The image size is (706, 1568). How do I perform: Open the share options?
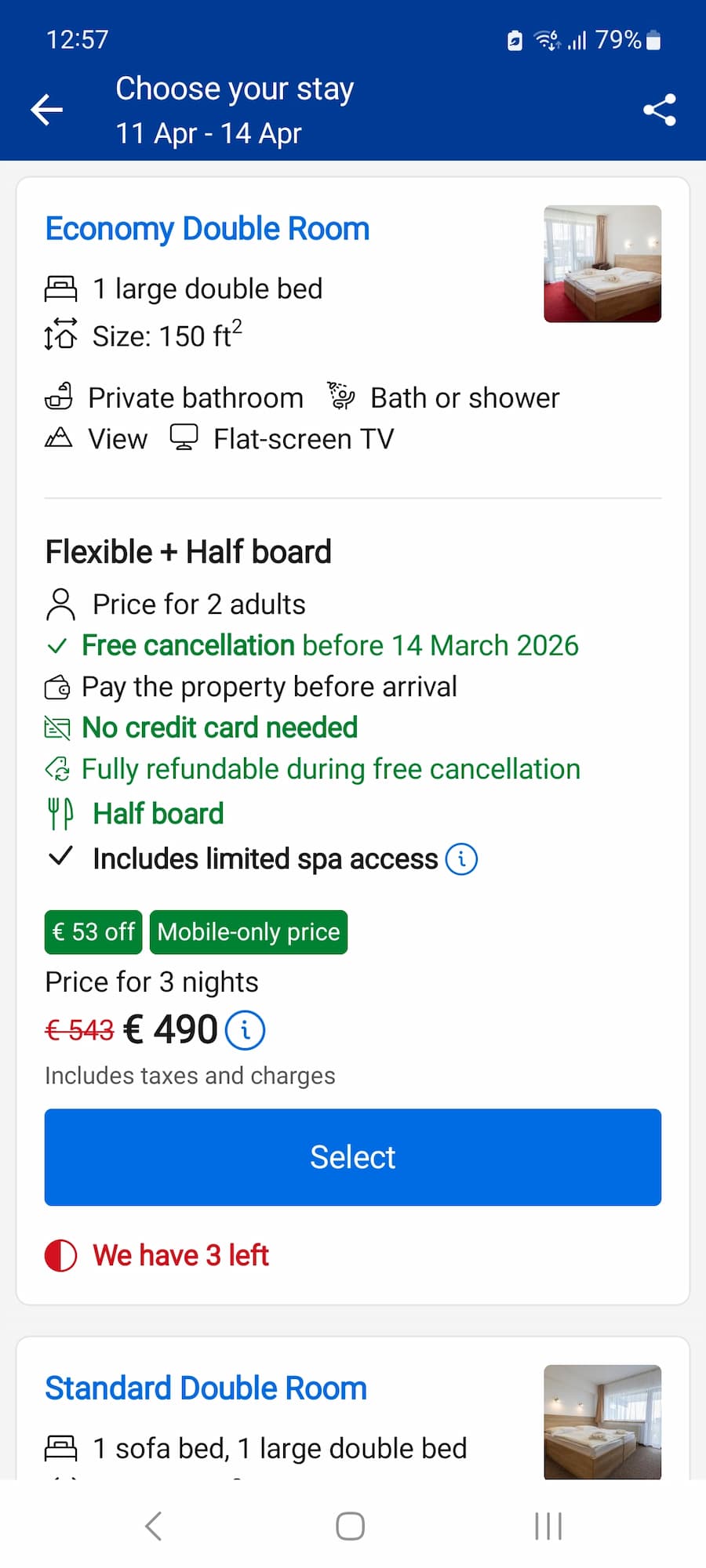click(x=658, y=110)
